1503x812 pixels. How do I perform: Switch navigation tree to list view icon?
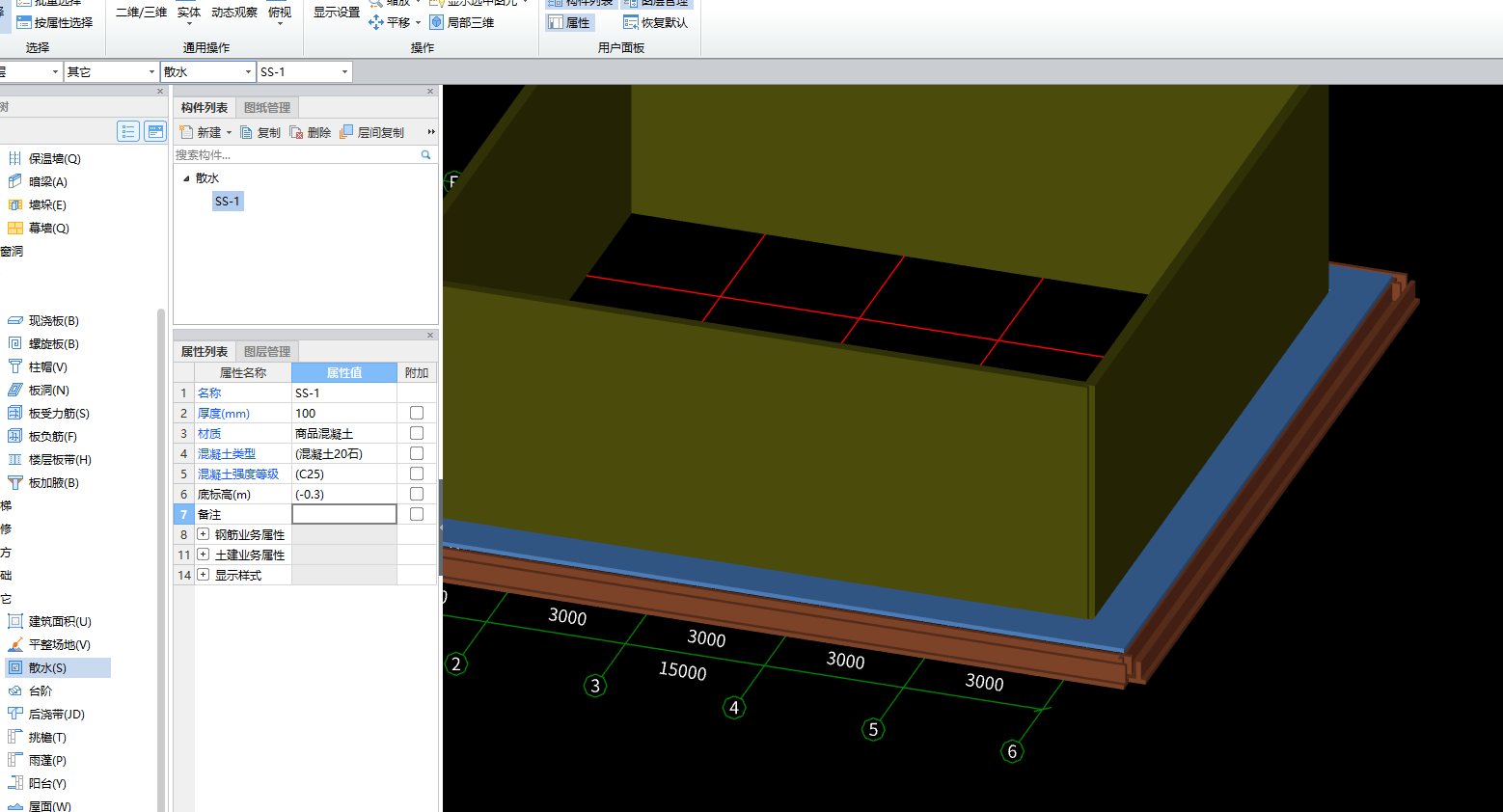pos(128,131)
